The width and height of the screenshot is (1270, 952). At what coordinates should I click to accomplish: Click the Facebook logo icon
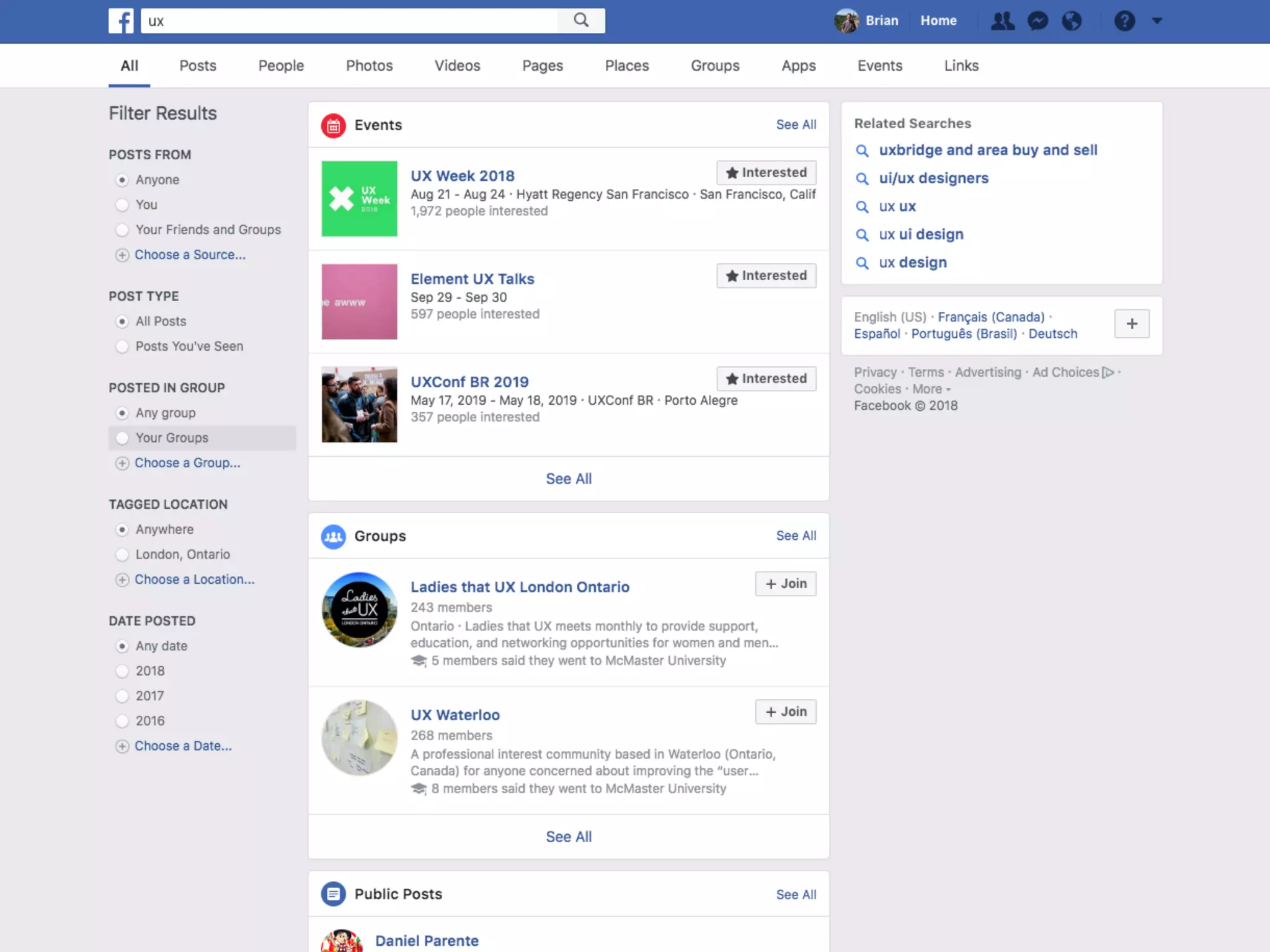121,20
